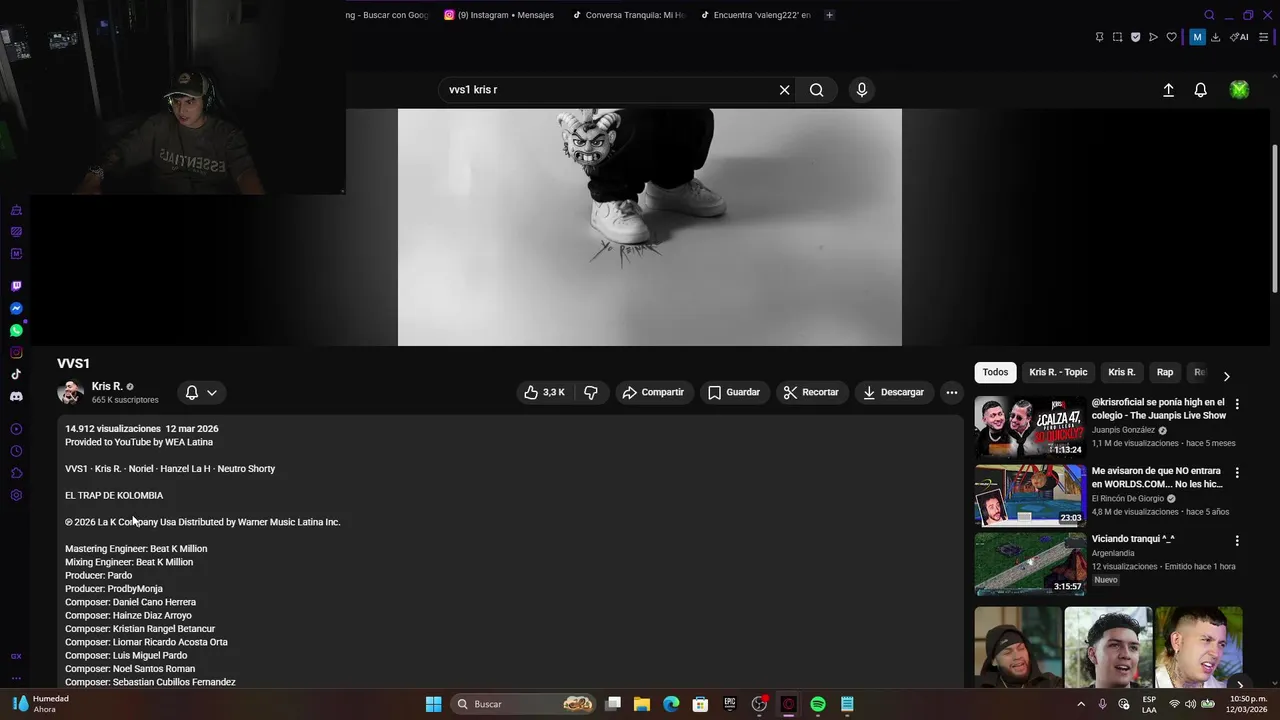Open the extensions cube icon in sidebar

click(16, 473)
